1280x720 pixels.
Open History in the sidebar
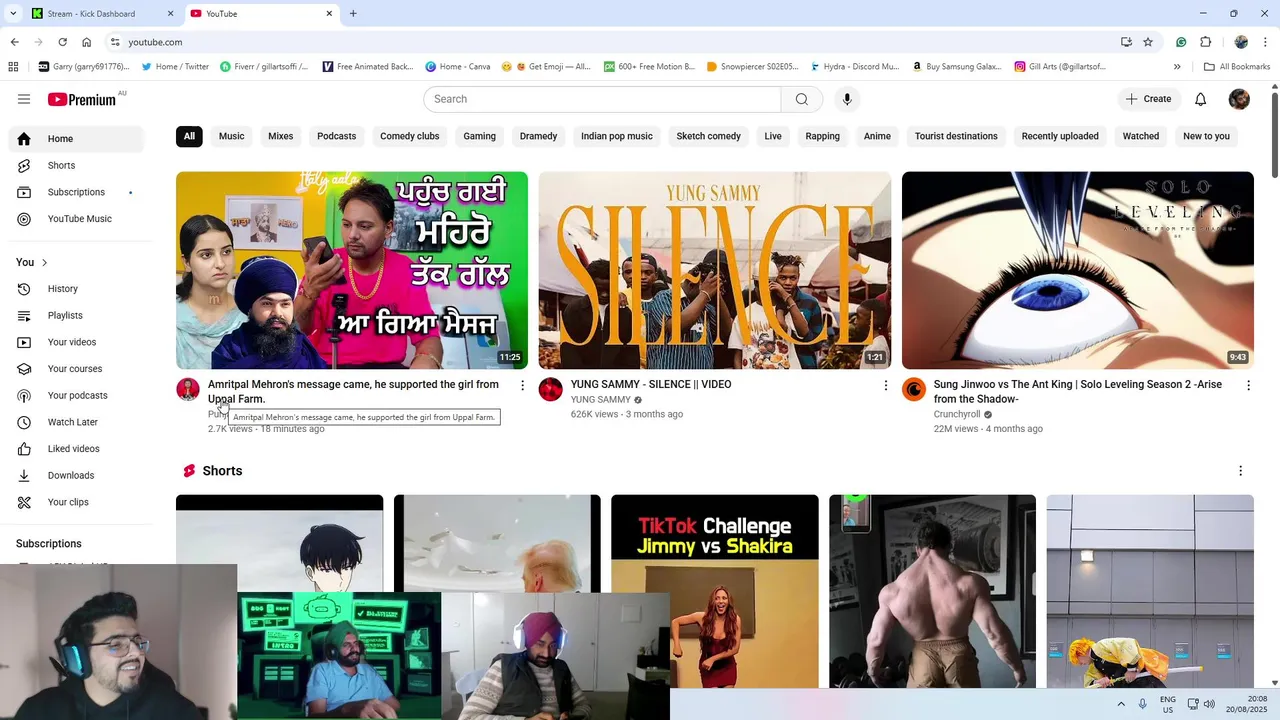click(76, 289)
